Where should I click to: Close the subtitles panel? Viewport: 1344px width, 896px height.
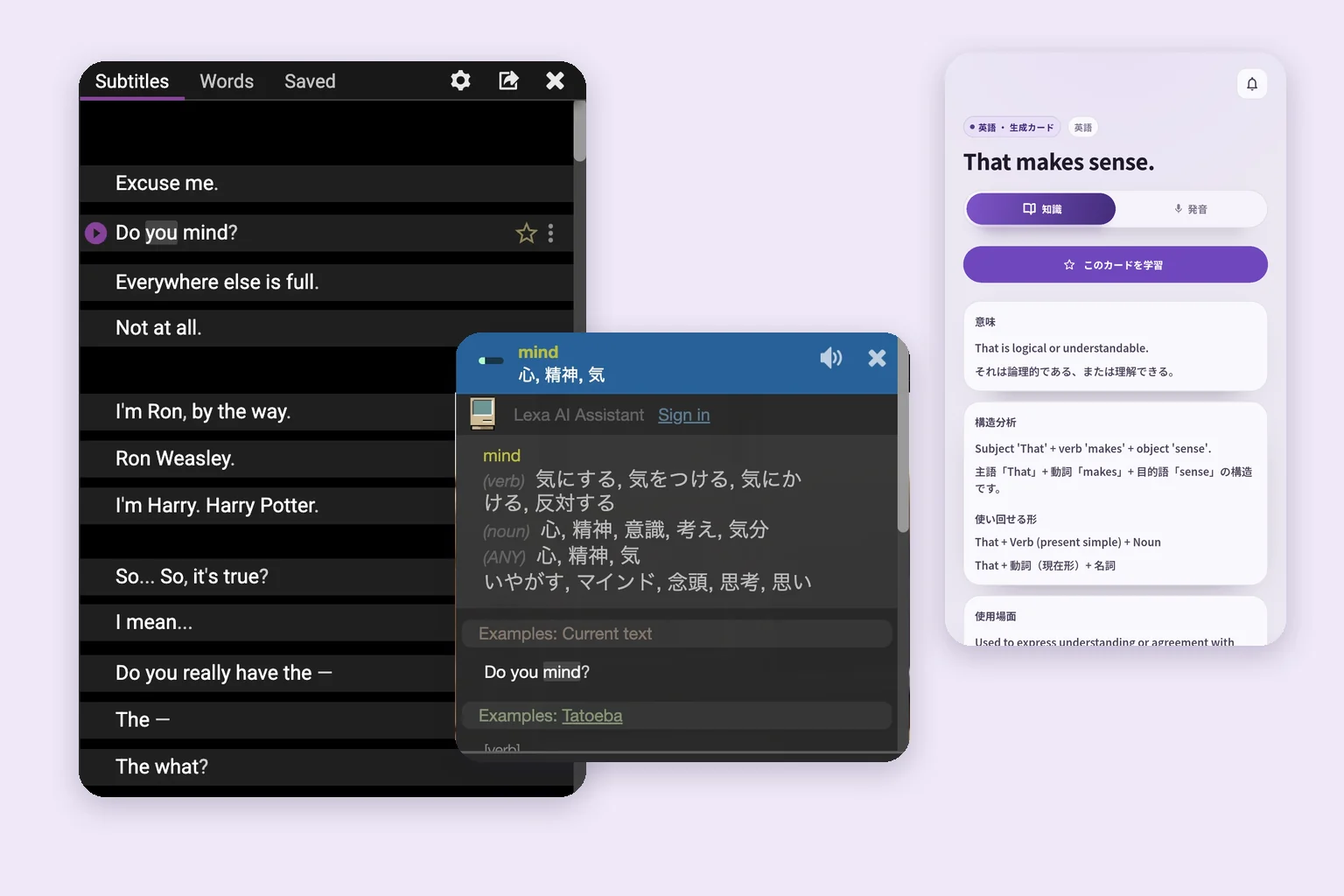tap(555, 80)
